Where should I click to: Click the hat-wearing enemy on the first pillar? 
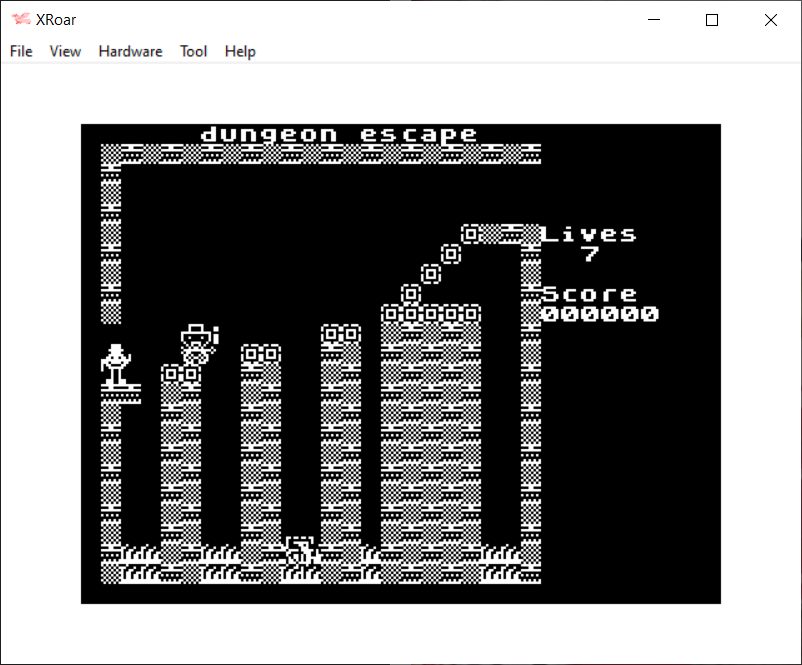(x=198, y=344)
